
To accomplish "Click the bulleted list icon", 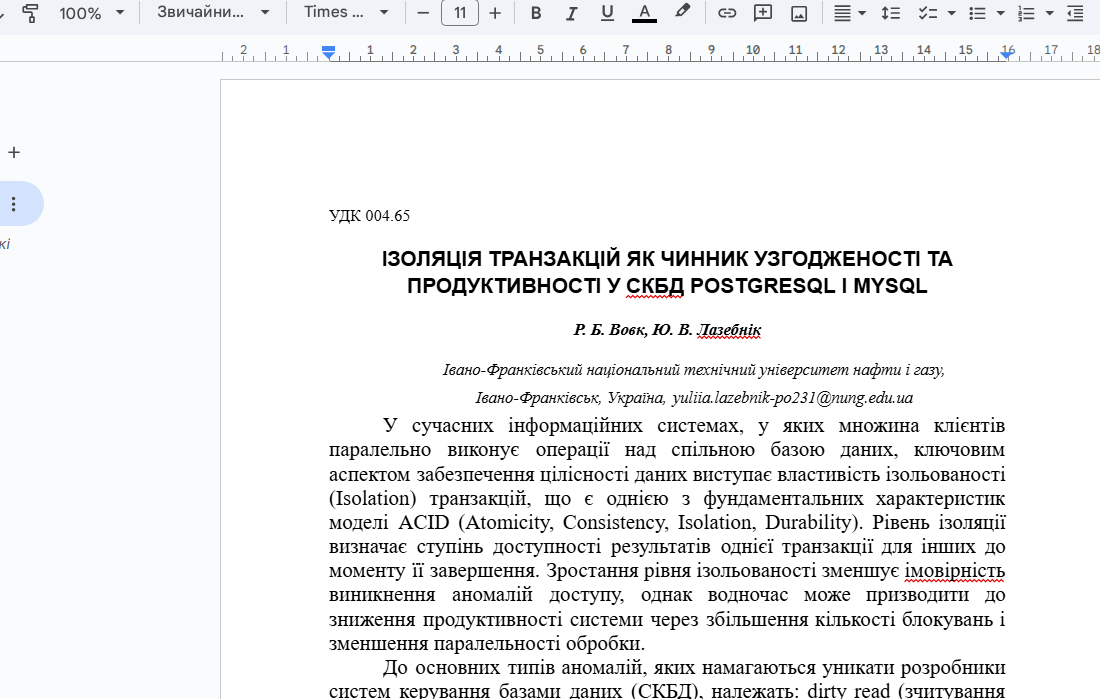I will point(978,13).
